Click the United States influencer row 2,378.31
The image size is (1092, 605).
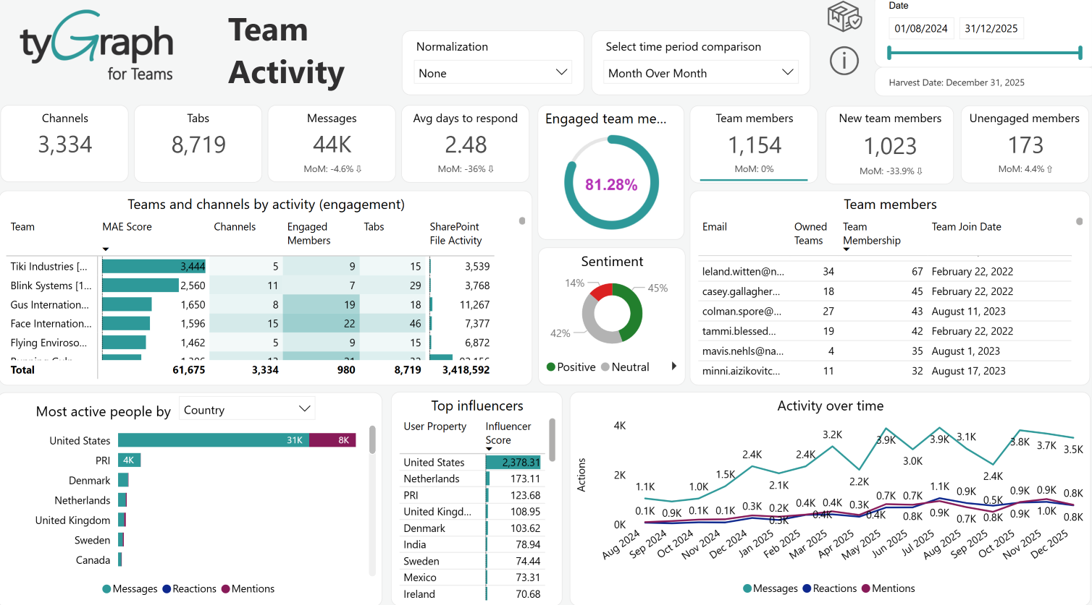pos(472,462)
